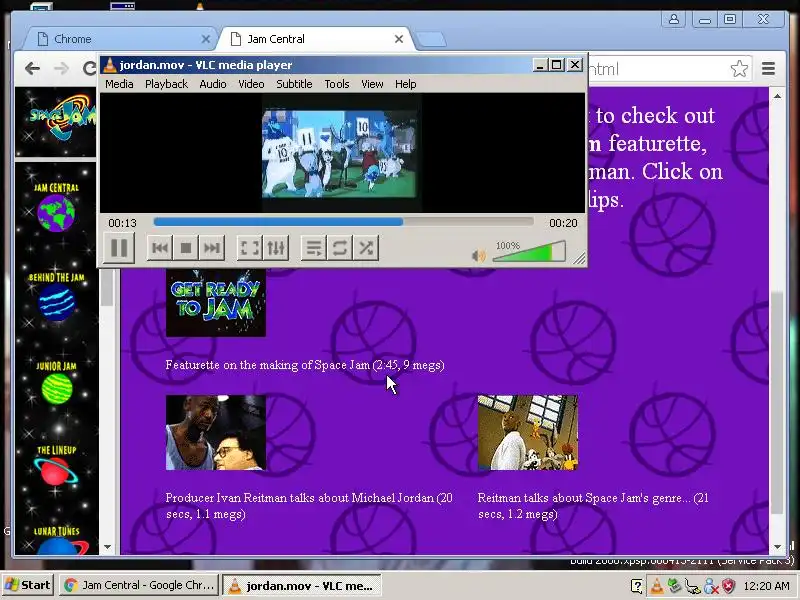
Task: Click the sidebar frame scroll down arrow
Action: 107,546
